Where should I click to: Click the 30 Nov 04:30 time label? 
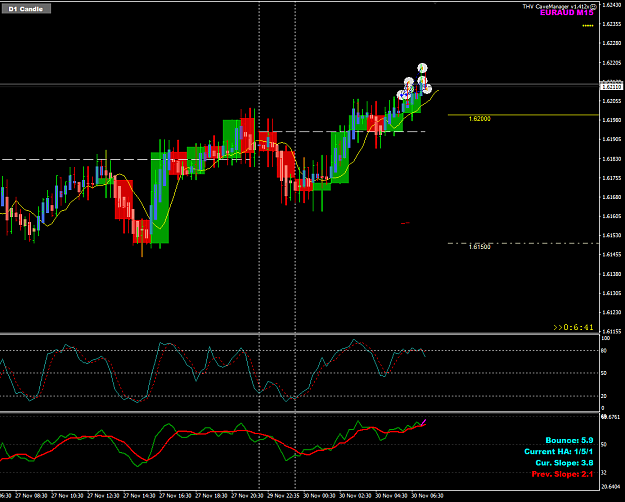[391, 496]
